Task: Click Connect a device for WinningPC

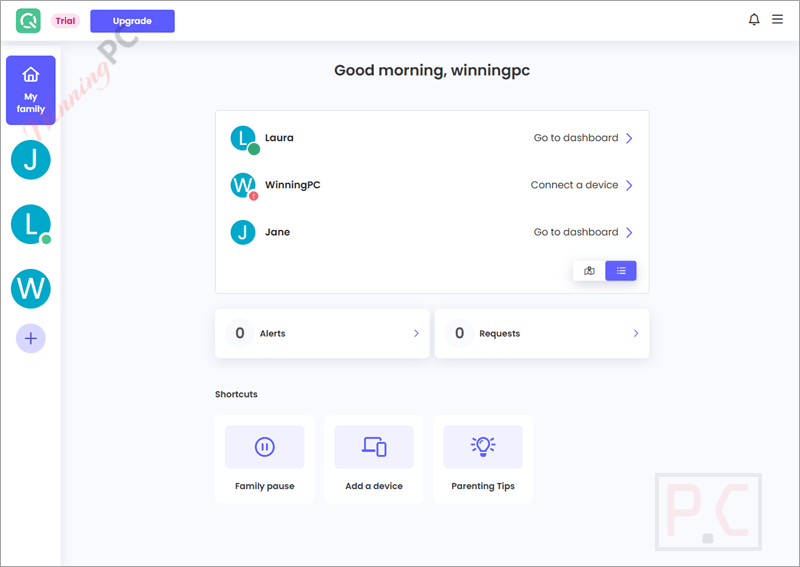Action: click(574, 185)
